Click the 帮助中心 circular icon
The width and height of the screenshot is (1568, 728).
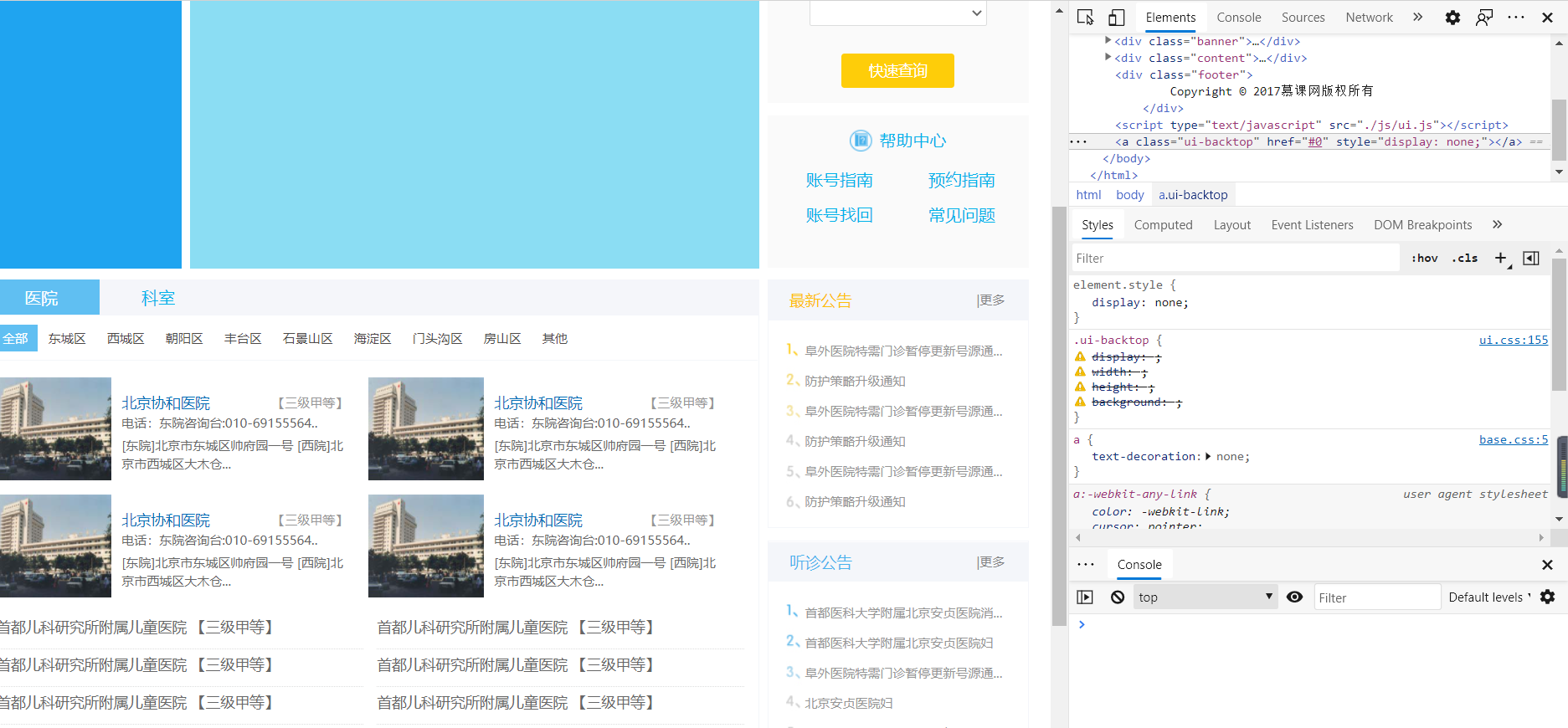tap(861, 141)
